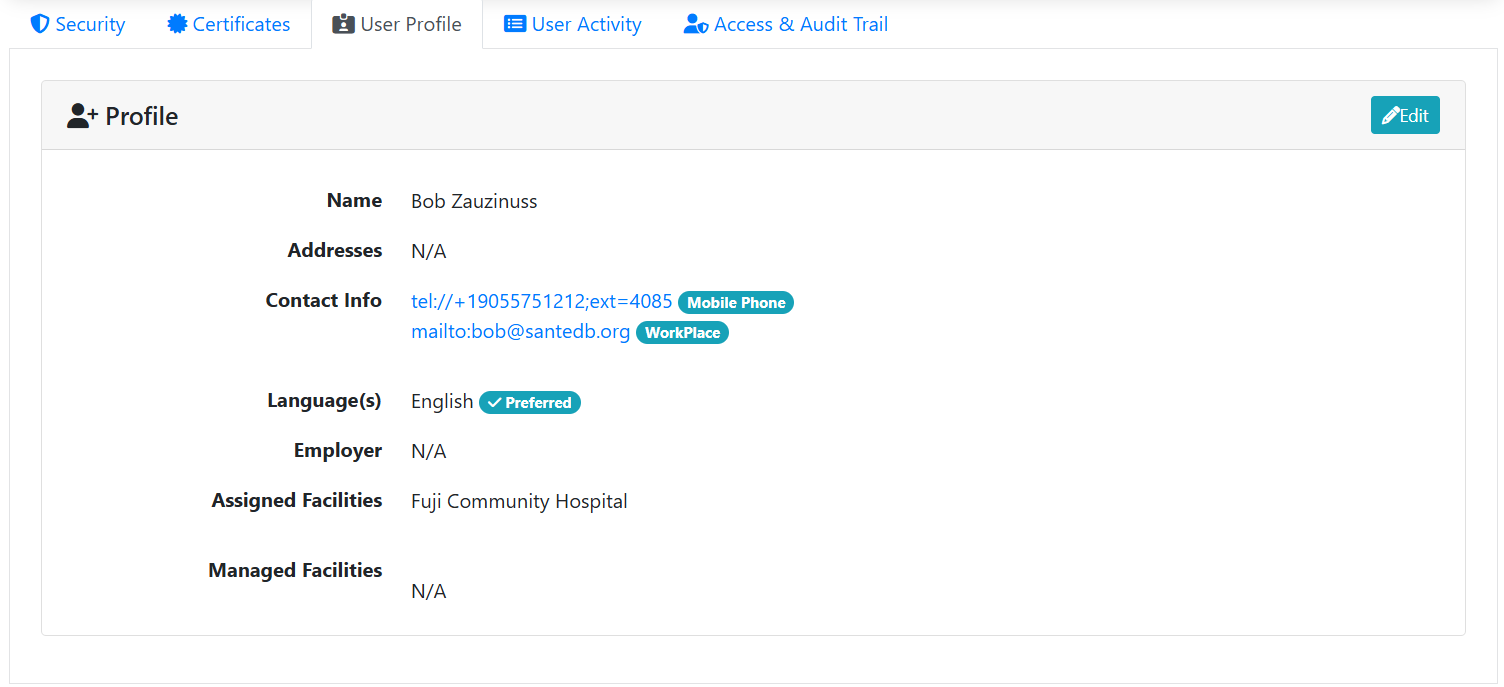Click the ID badge icon on User Profile

tap(343, 24)
